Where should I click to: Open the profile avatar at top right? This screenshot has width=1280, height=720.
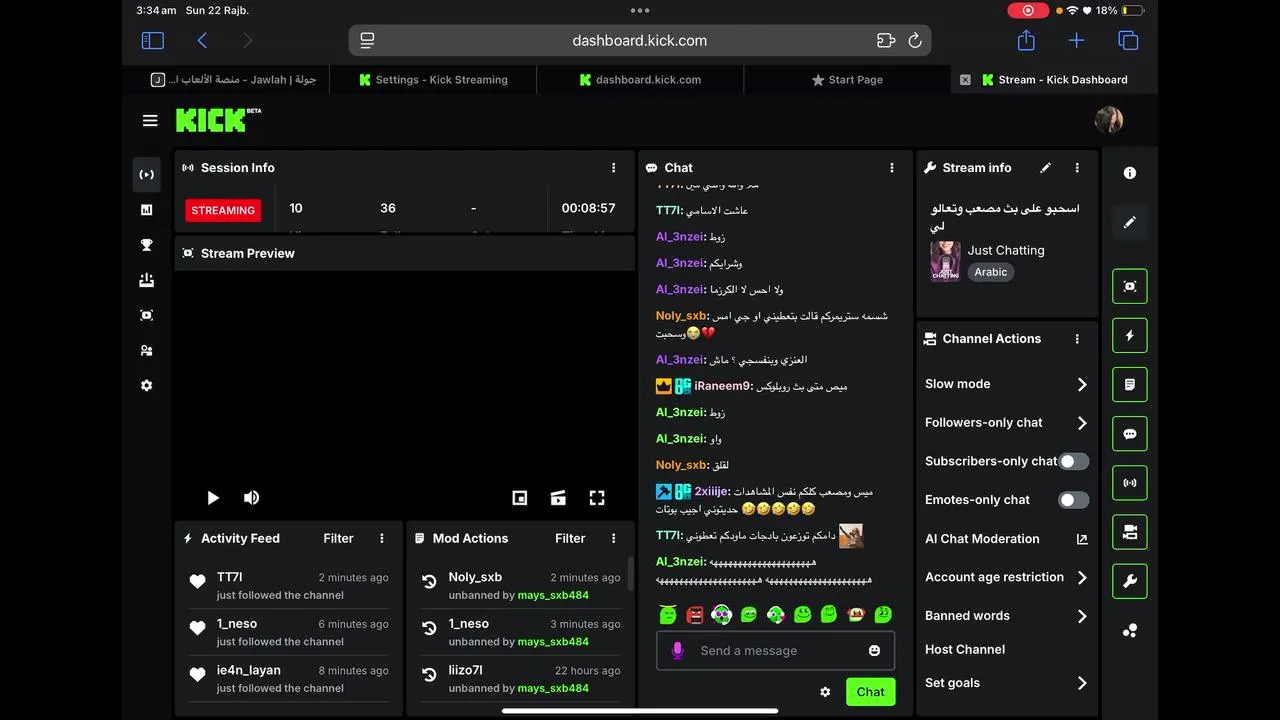[1109, 120]
